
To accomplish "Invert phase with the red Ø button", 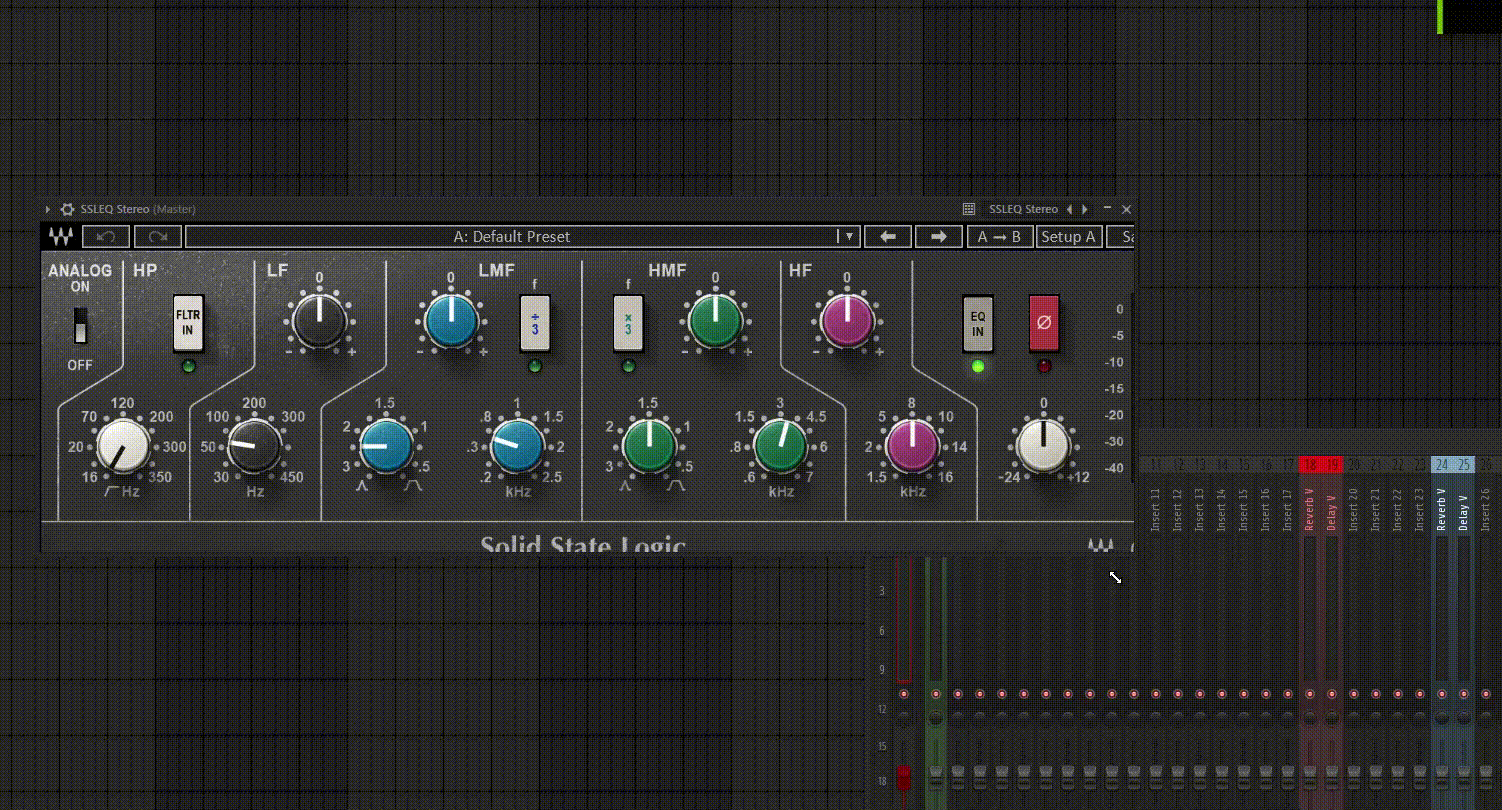I will click(x=1044, y=323).
